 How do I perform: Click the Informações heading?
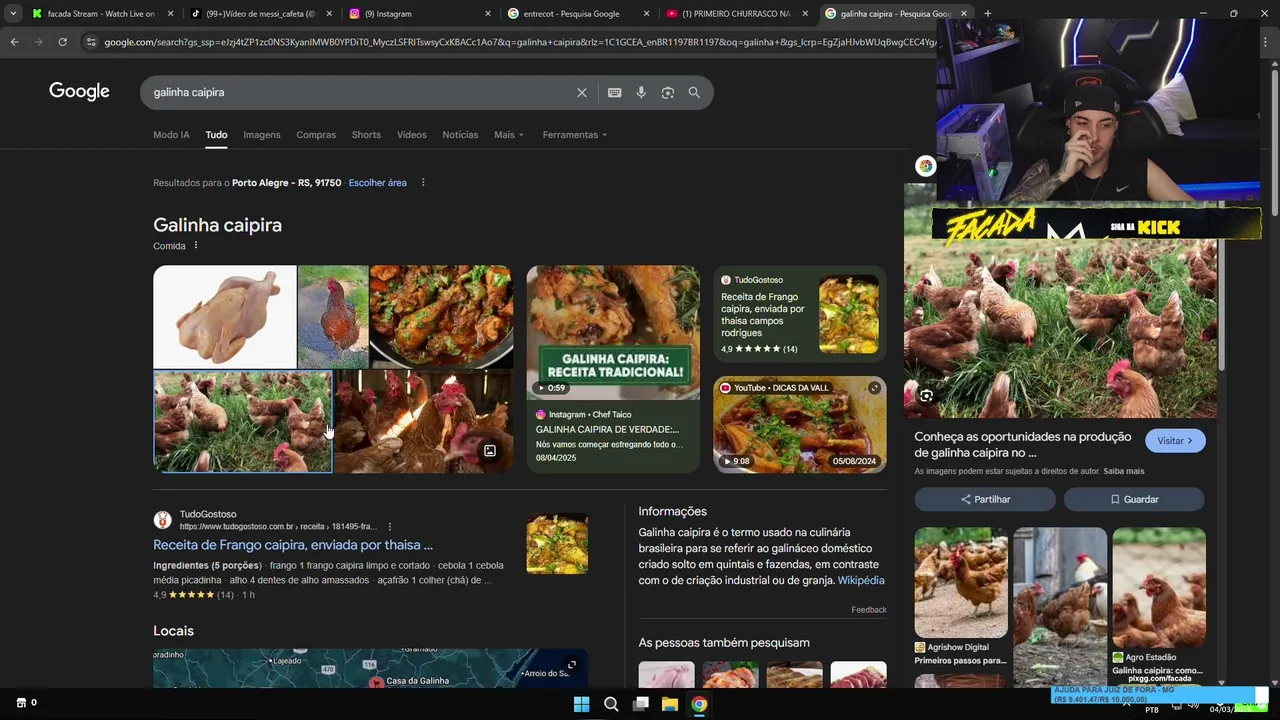tap(672, 511)
